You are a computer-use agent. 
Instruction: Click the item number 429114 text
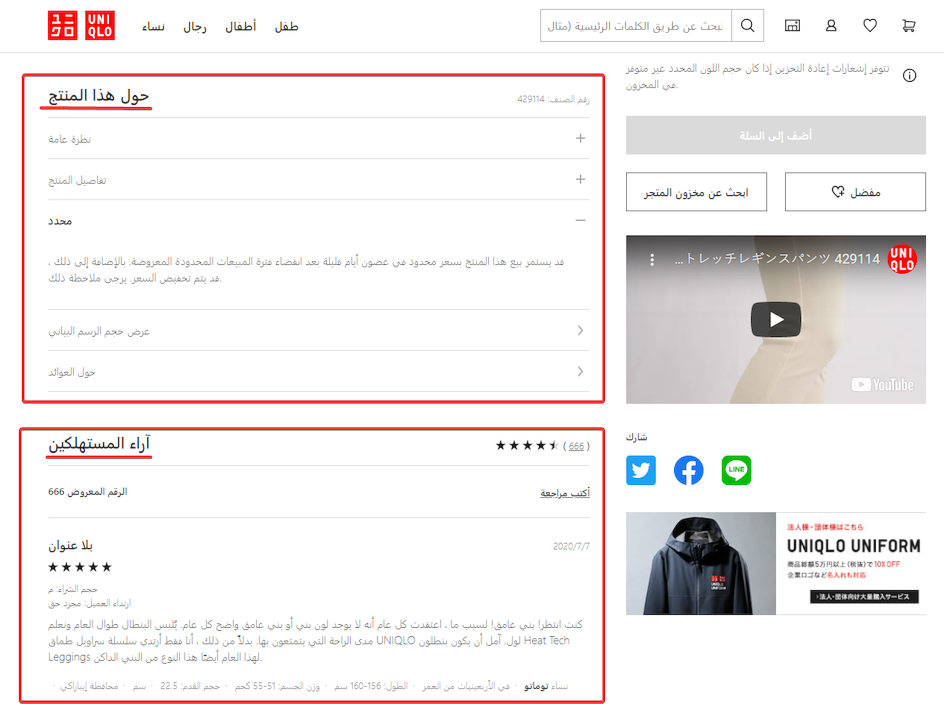tap(553, 99)
